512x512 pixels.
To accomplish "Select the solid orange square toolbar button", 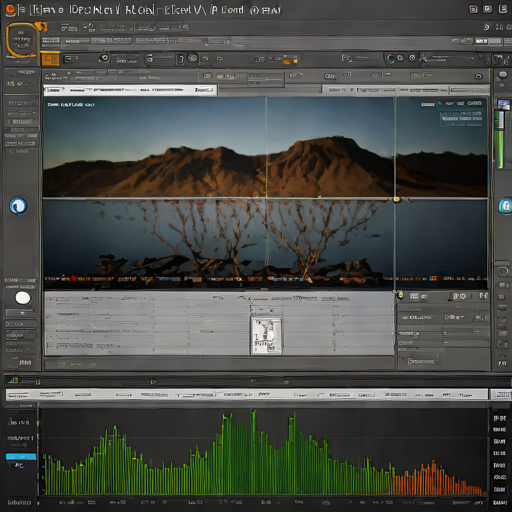I will tap(50, 59).
